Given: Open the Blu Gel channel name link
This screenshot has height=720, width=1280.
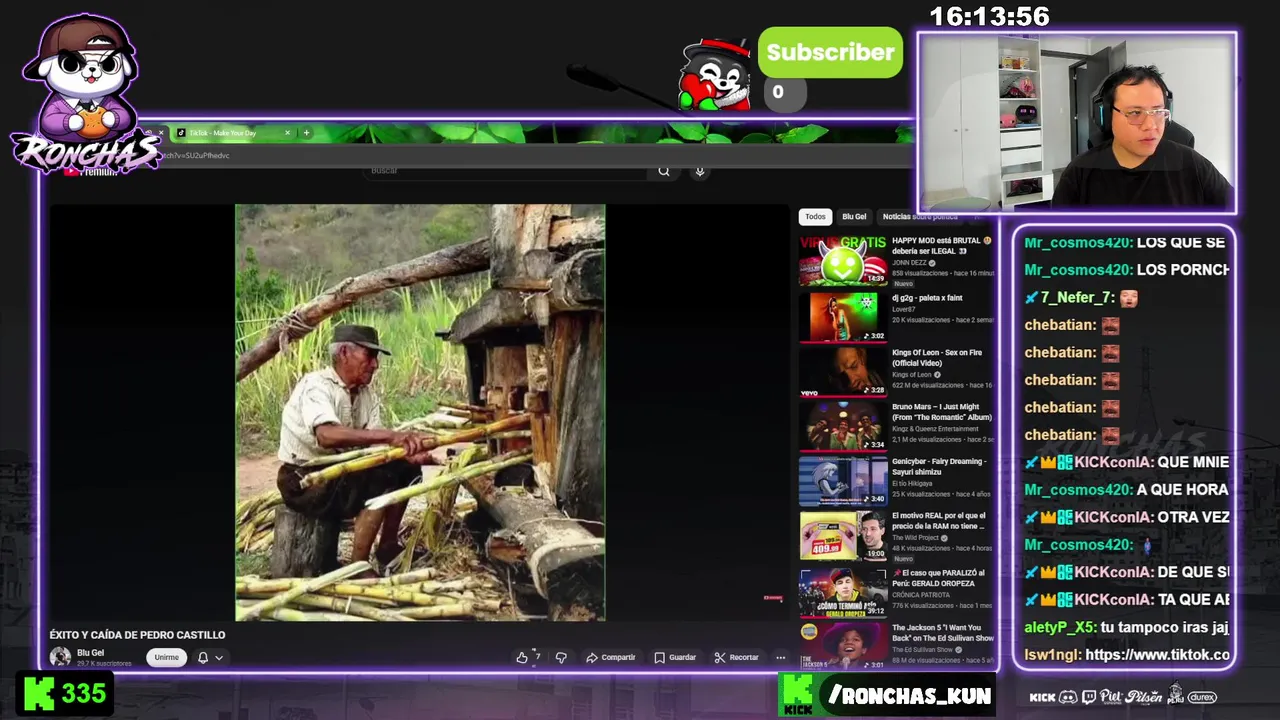Looking at the screenshot, I should 90,653.
